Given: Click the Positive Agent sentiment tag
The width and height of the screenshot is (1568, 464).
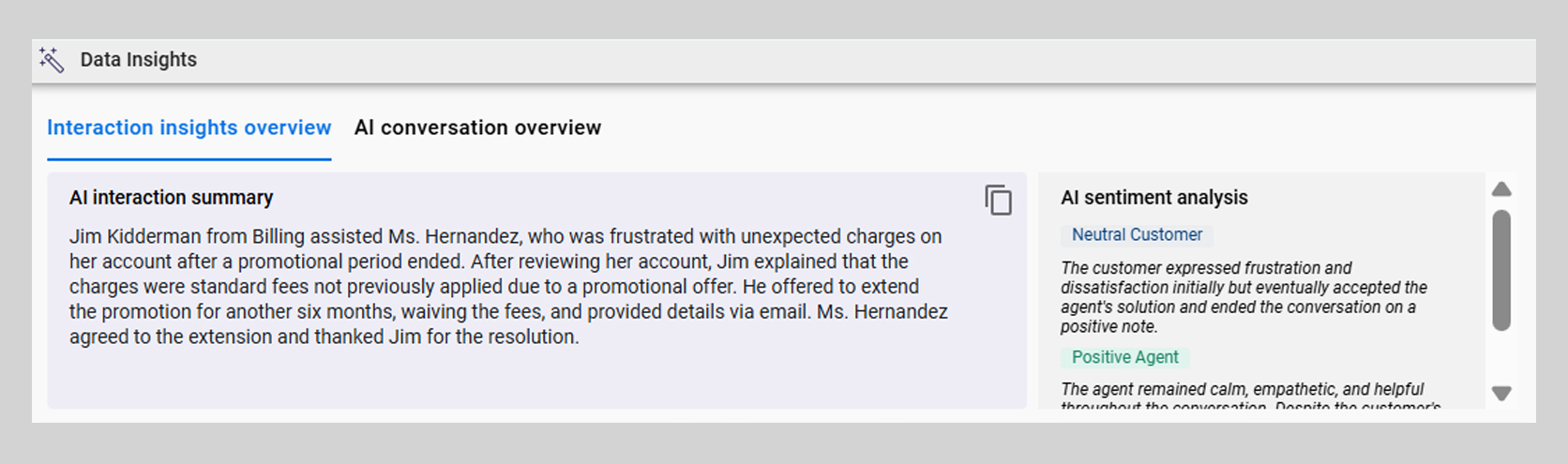Looking at the screenshot, I should coord(1124,357).
